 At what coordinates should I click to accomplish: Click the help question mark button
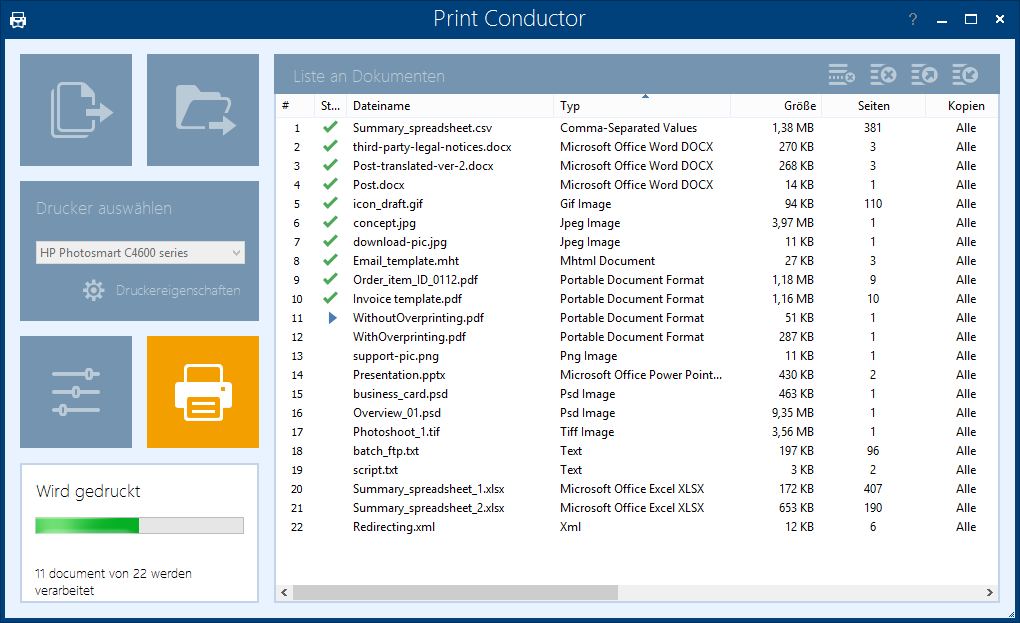(x=912, y=18)
